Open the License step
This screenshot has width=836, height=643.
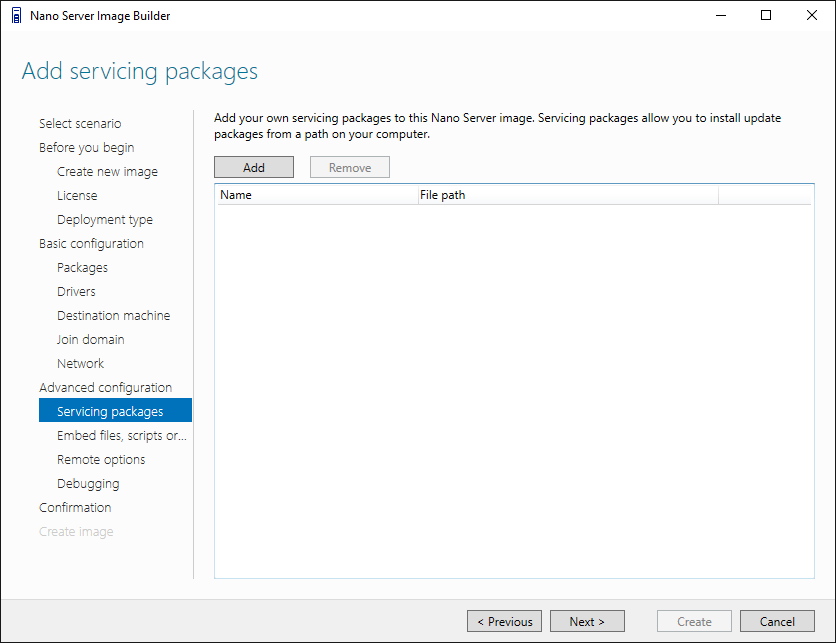click(77, 195)
